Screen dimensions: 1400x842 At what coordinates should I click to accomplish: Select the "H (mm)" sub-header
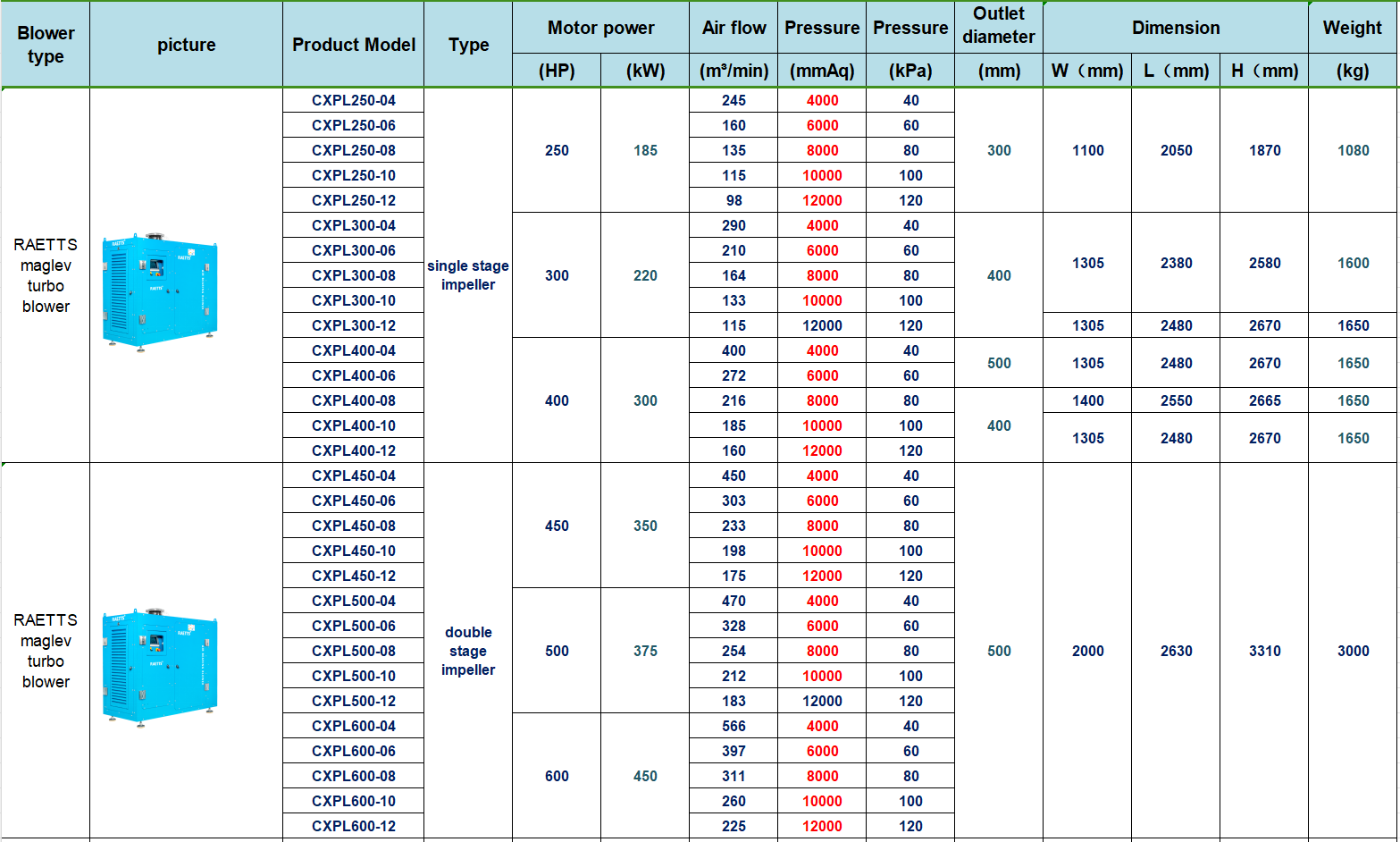click(1264, 71)
